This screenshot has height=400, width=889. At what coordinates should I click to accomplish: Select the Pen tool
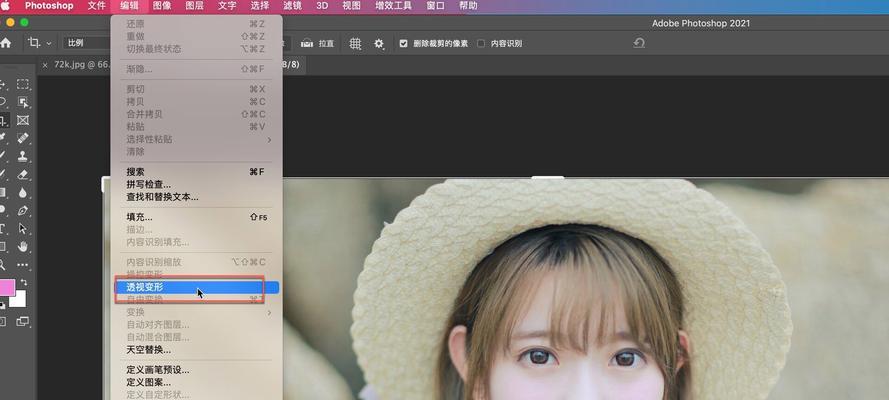23,211
